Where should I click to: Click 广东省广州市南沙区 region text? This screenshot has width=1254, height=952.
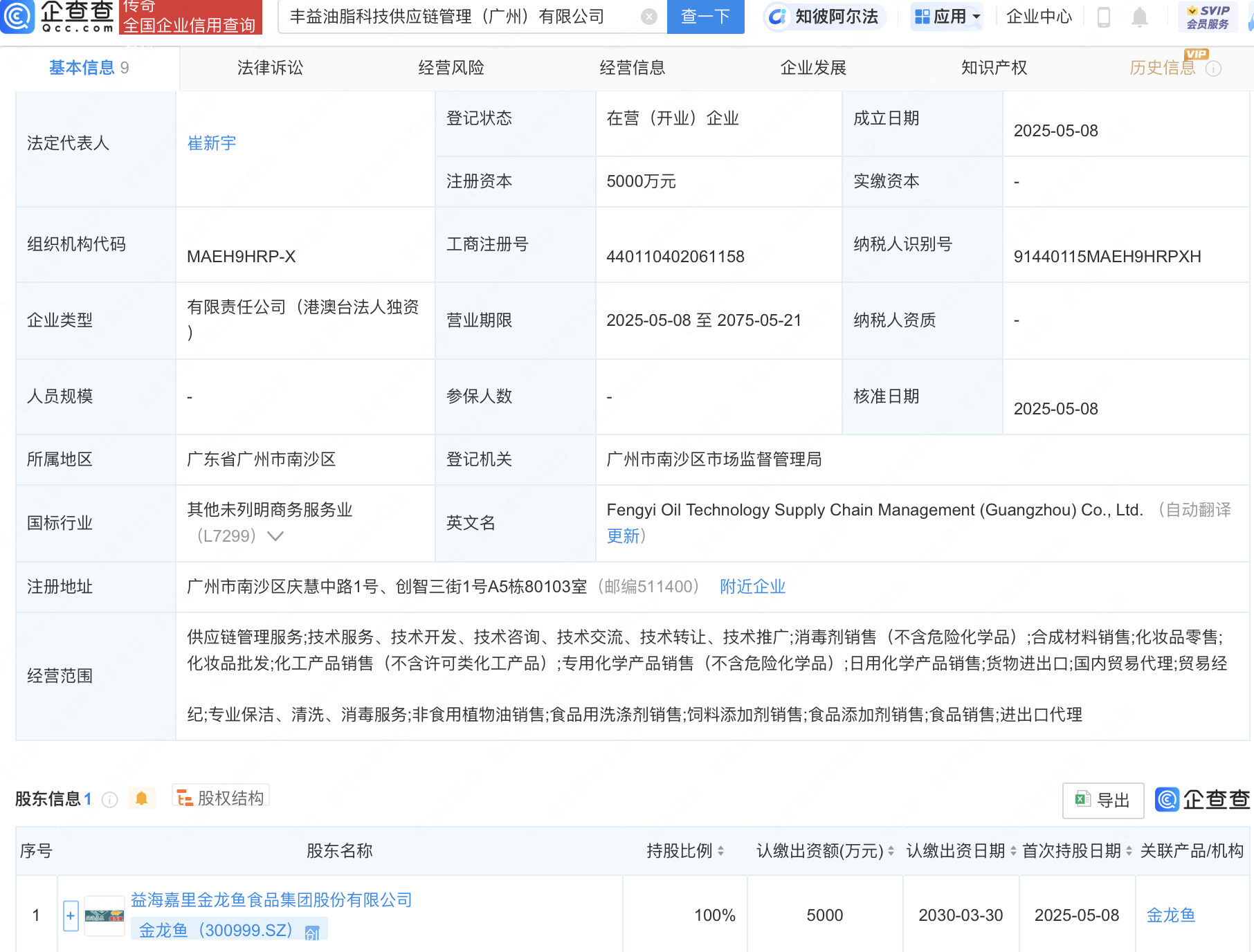tap(262, 459)
